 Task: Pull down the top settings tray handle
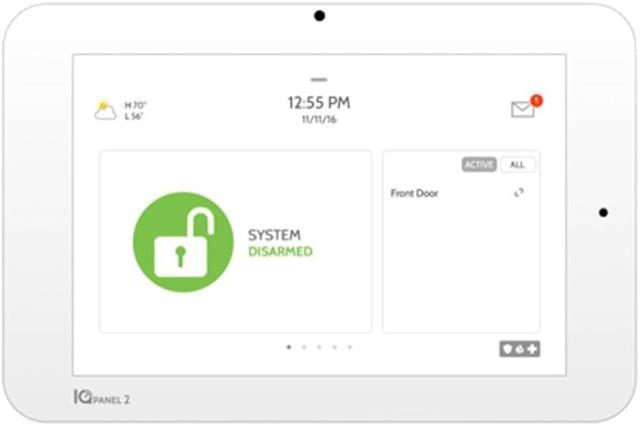coord(319,80)
